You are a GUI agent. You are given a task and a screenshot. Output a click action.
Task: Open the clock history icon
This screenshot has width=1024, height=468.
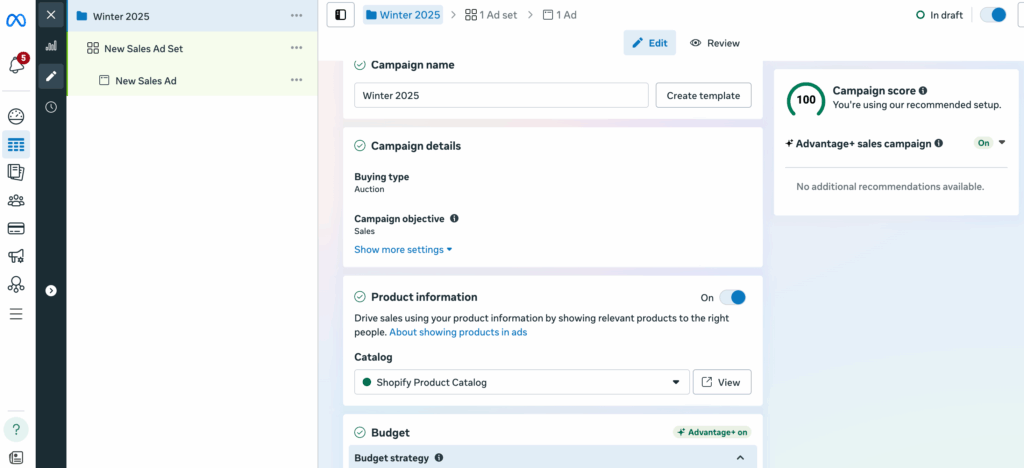pyautogui.click(x=51, y=107)
